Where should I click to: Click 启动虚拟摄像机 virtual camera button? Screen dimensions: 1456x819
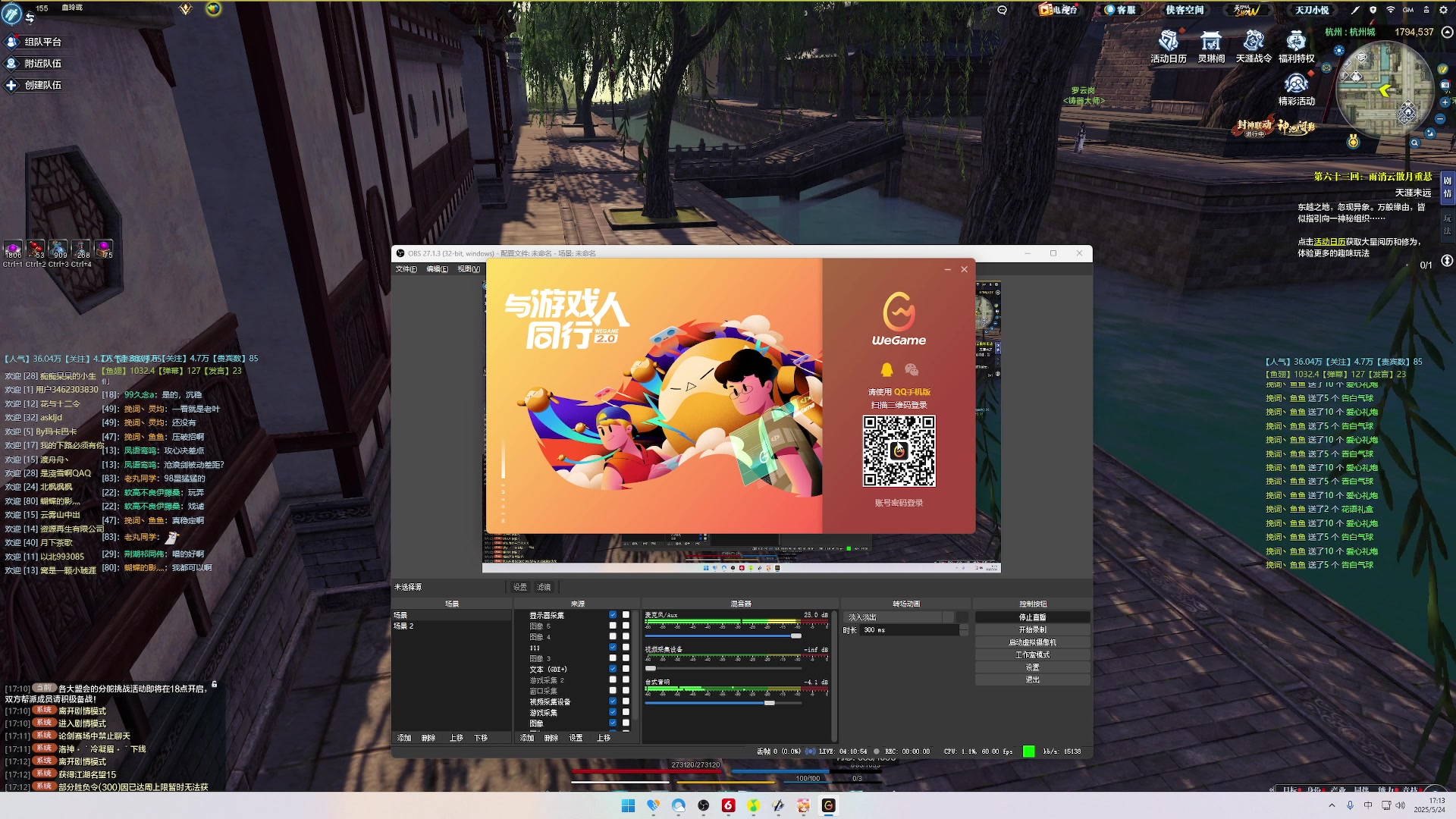[x=1032, y=642]
